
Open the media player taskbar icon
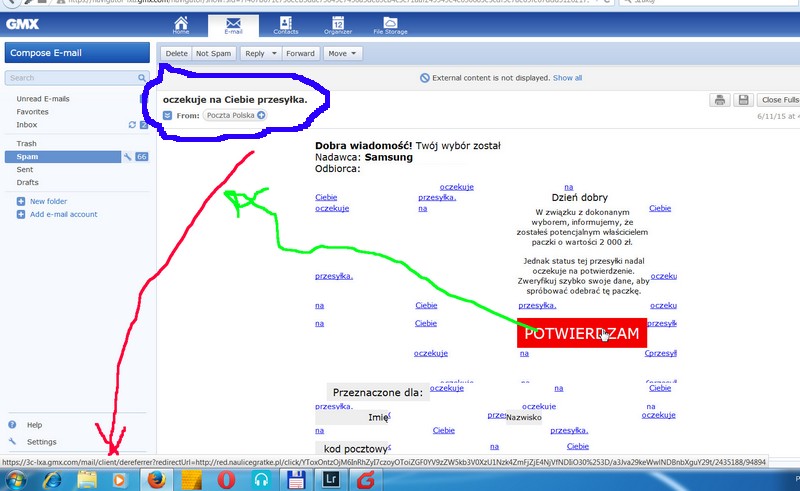pyautogui.click(x=119, y=480)
